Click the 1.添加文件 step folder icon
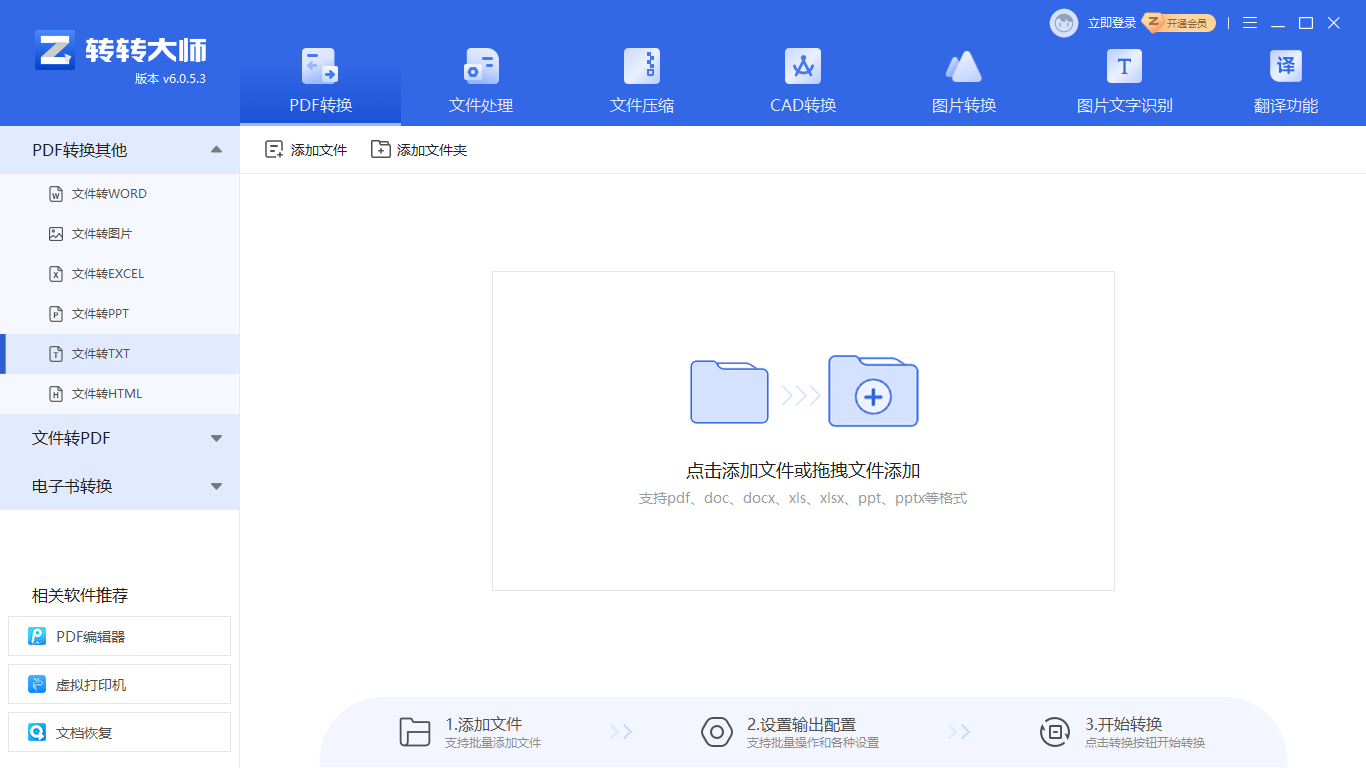 coord(415,732)
